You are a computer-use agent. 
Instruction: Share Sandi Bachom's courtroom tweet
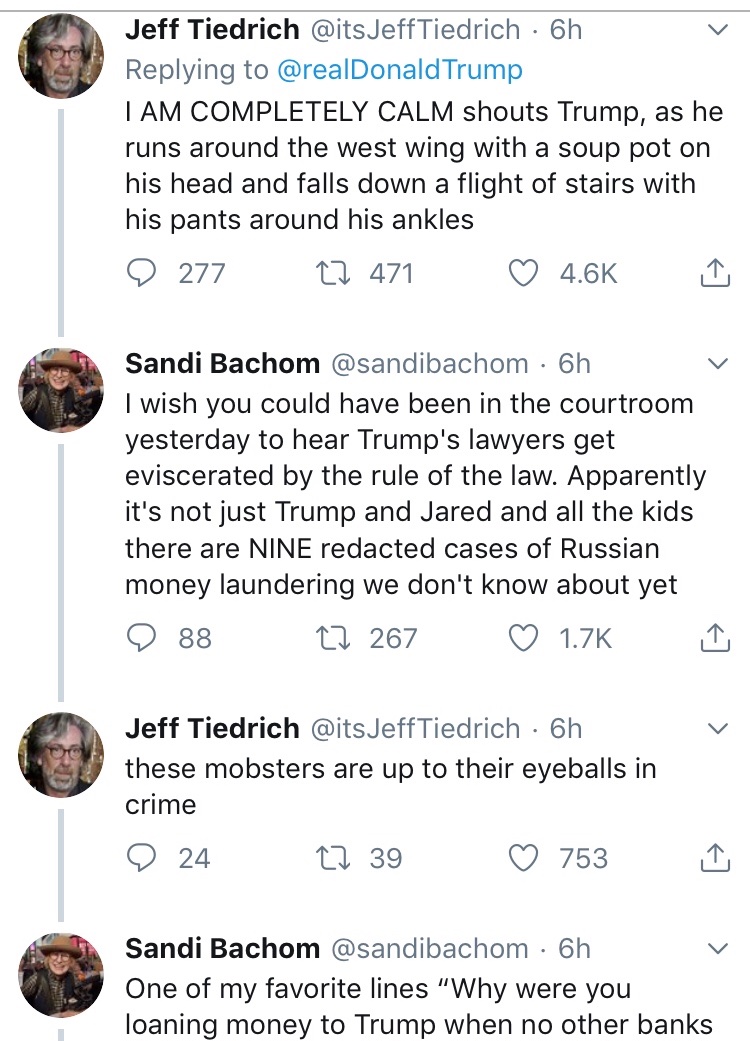click(713, 638)
